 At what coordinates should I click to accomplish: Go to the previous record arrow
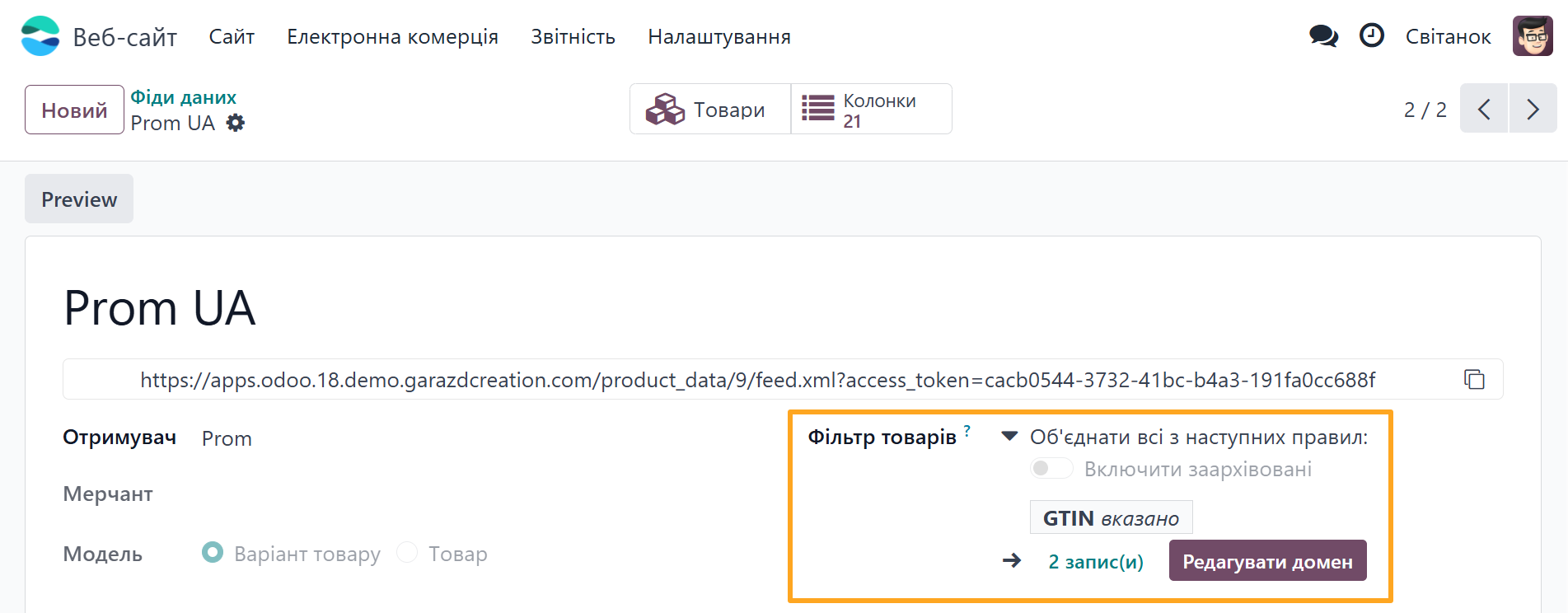1484,109
